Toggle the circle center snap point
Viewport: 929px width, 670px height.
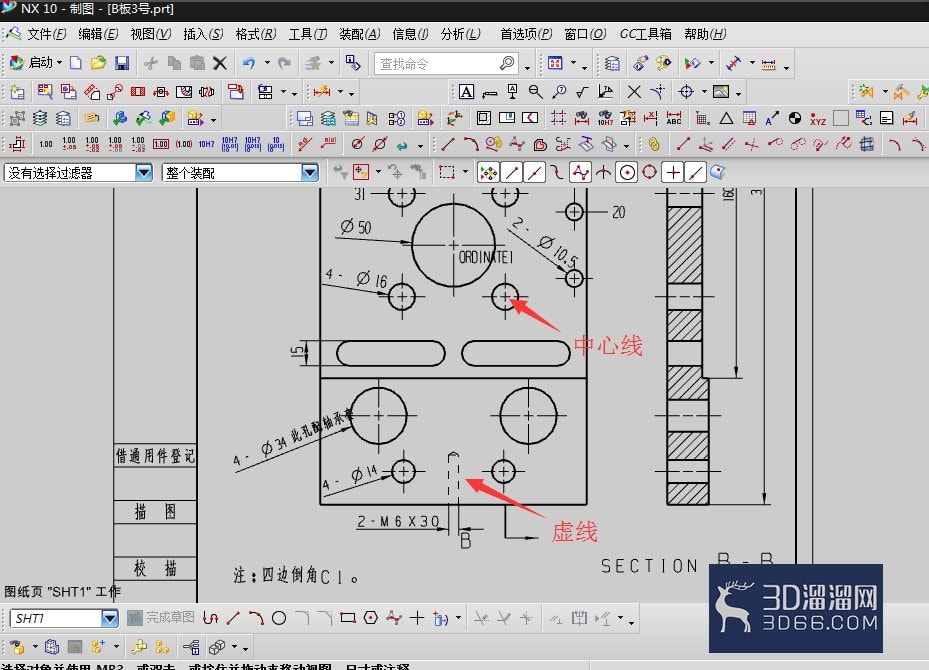pos(629,171)
